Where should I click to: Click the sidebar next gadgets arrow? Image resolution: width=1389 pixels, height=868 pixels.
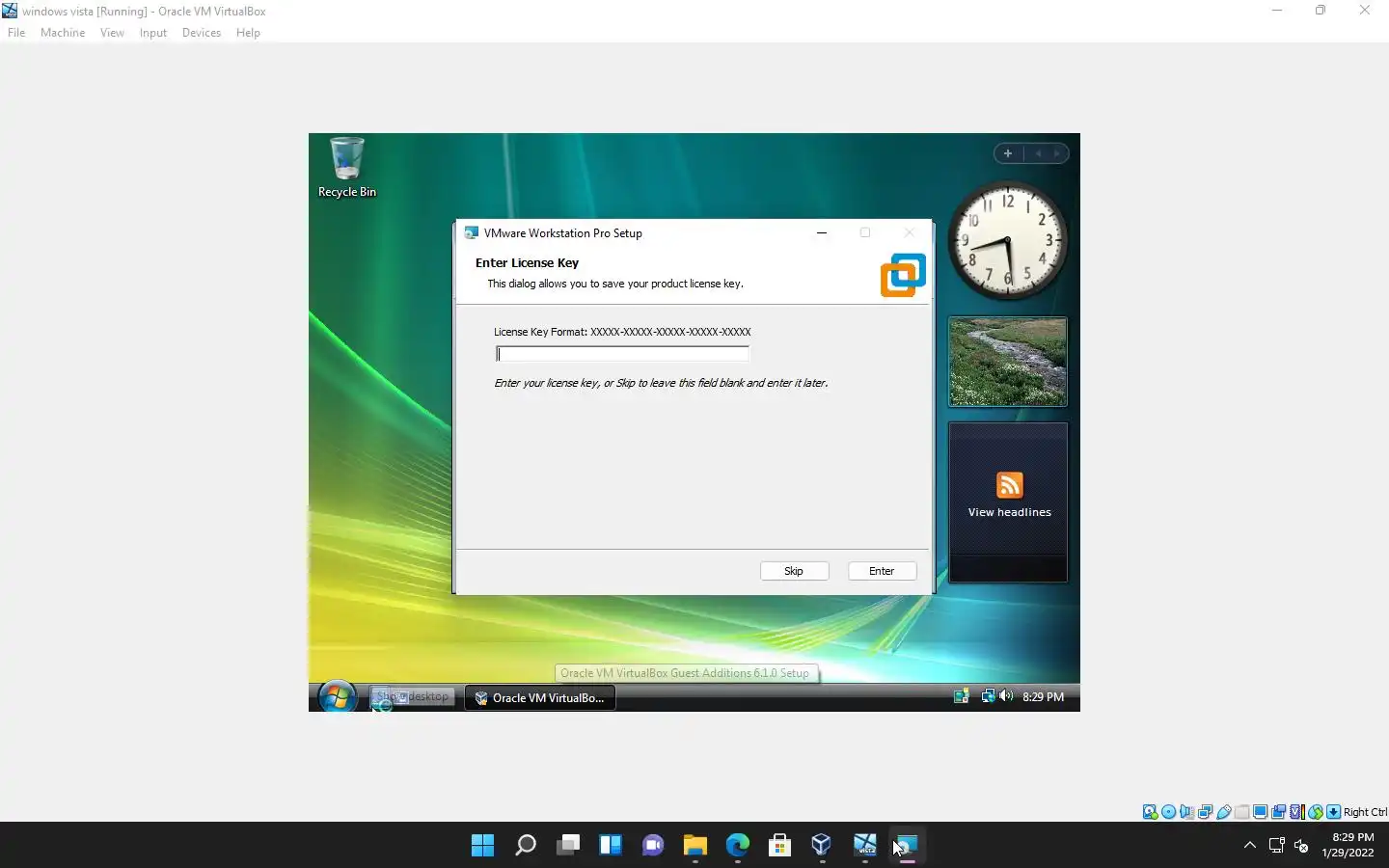pos(1057,153)
